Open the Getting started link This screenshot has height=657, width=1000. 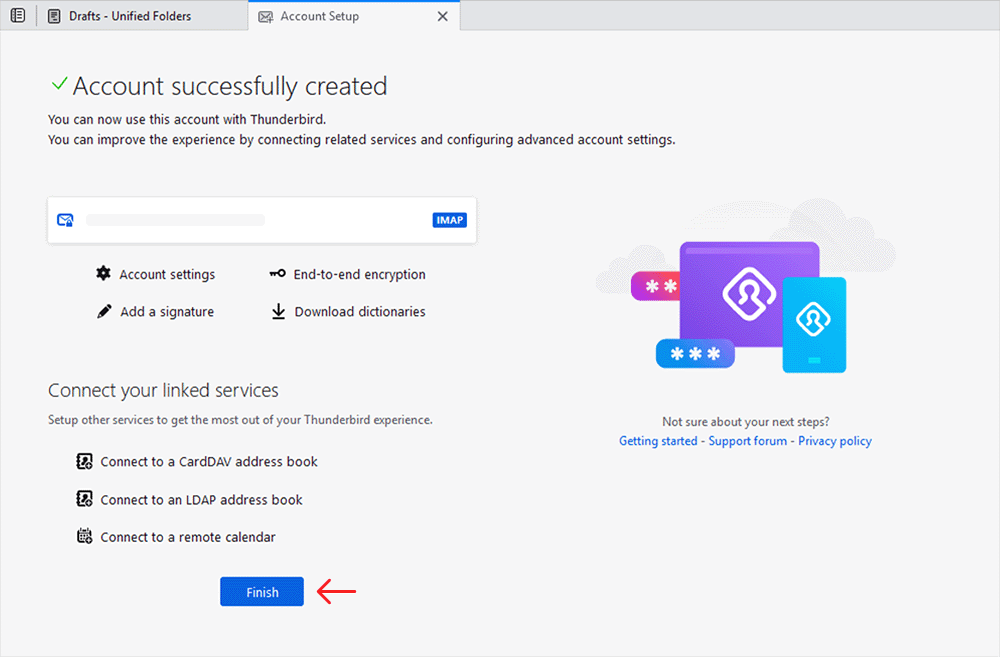(658, 440)
